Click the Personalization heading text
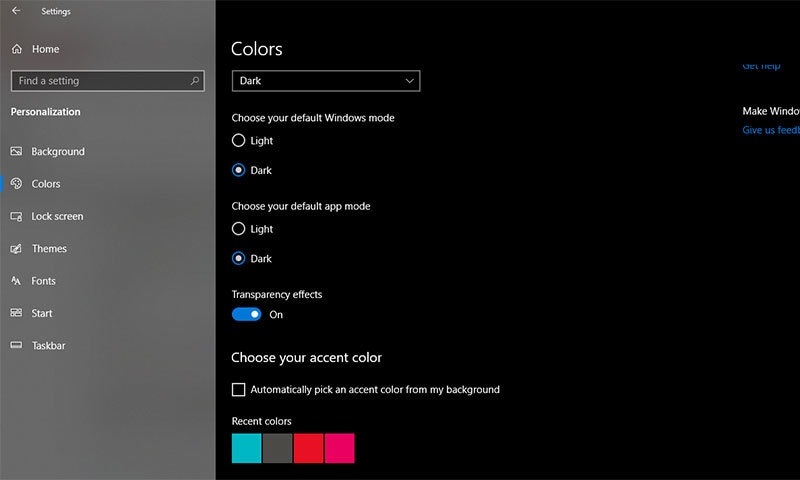This screenshot has height=480, width=800. click(45, 112)
